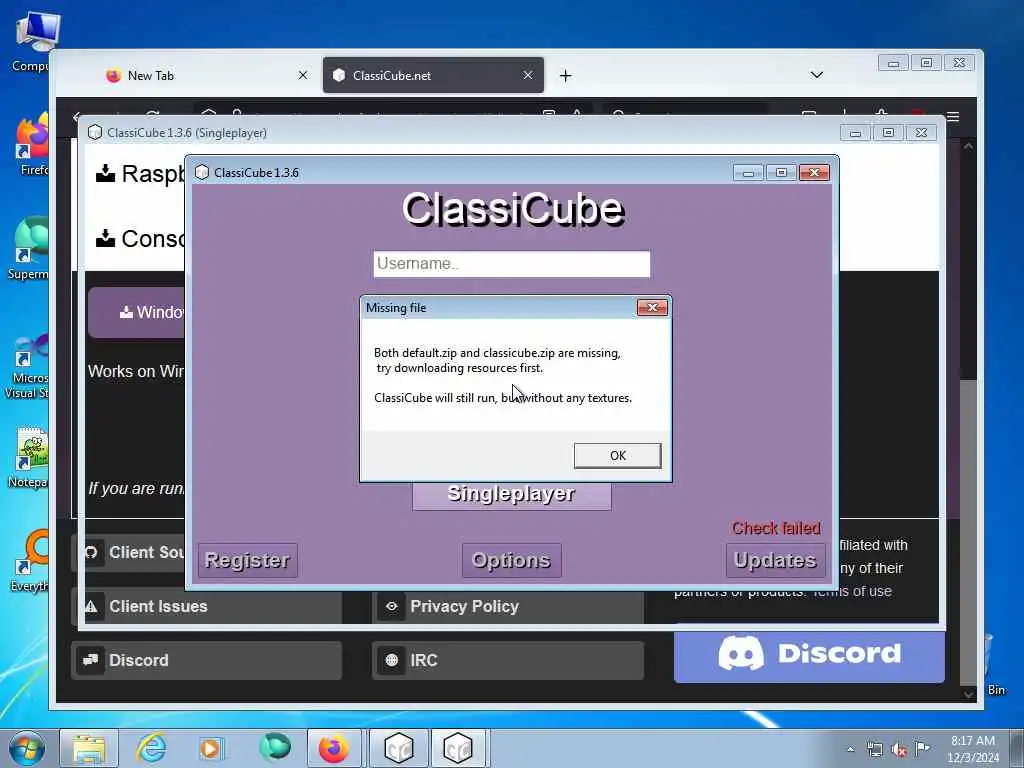This screenshot has height=768, width=1024.
Task: Open the Firefox hamburger menu
Action: pyautogui.click(x=953, y=117)
